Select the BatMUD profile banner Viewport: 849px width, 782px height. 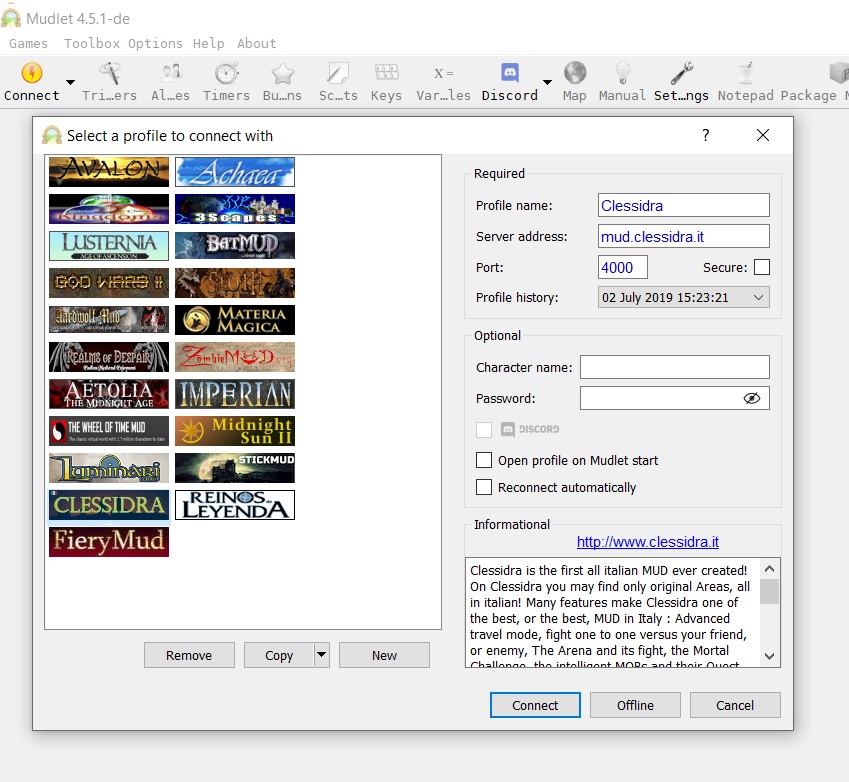(x=235, y=246)
